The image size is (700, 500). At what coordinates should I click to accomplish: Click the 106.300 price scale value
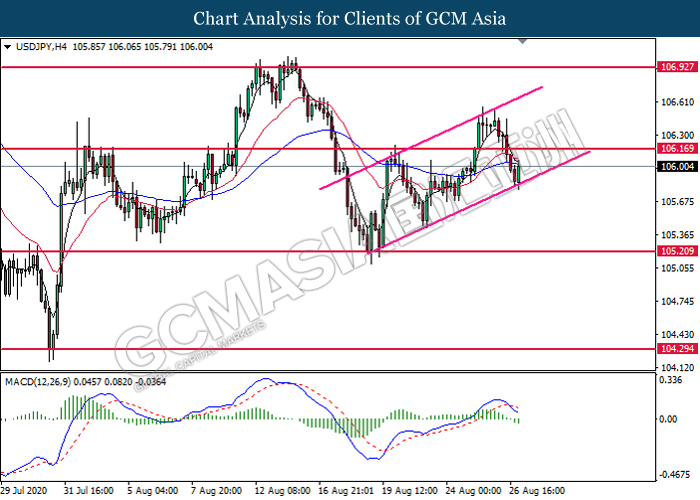coord(677,135)
